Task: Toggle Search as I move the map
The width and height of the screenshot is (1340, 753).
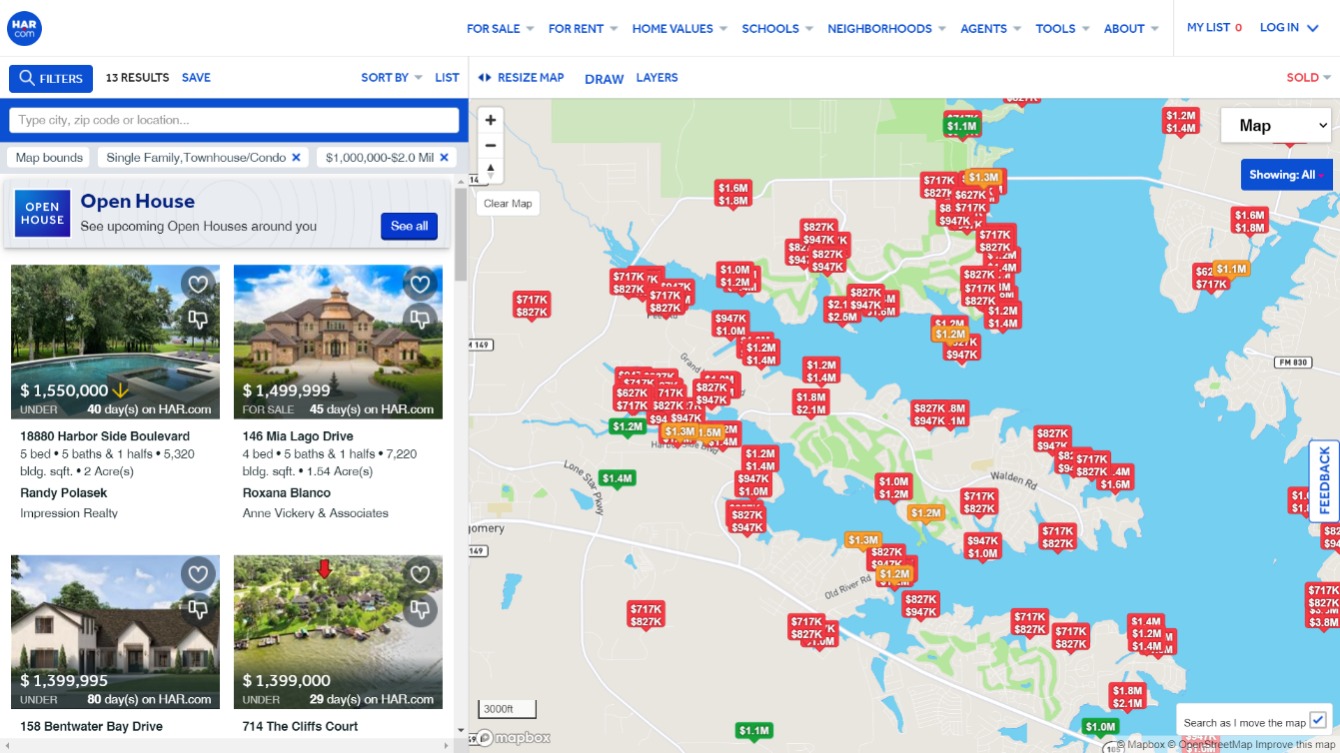Action: pyautogui.click(x=1317, y=721)
